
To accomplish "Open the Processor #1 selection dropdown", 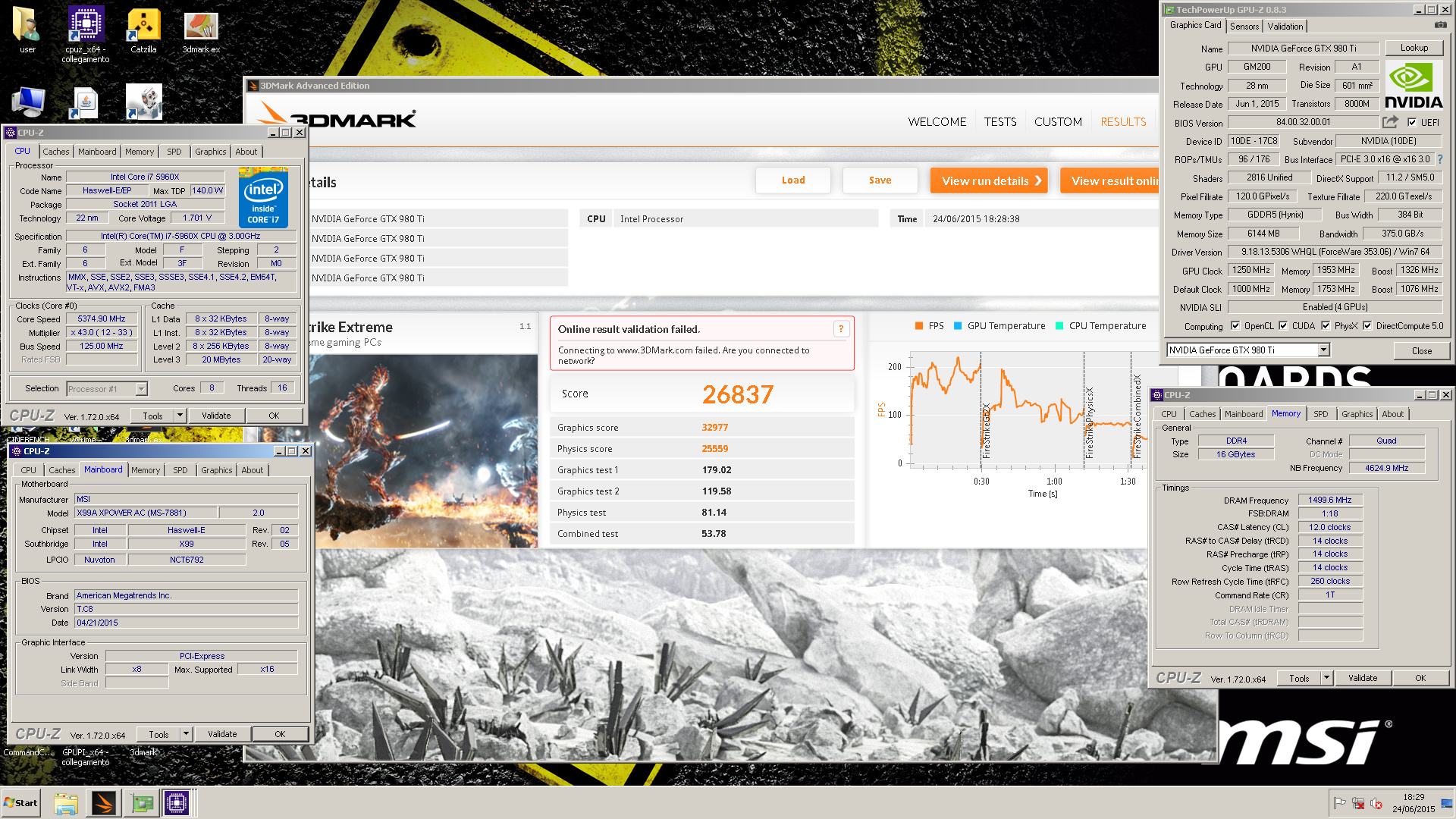I will point(140,389).
